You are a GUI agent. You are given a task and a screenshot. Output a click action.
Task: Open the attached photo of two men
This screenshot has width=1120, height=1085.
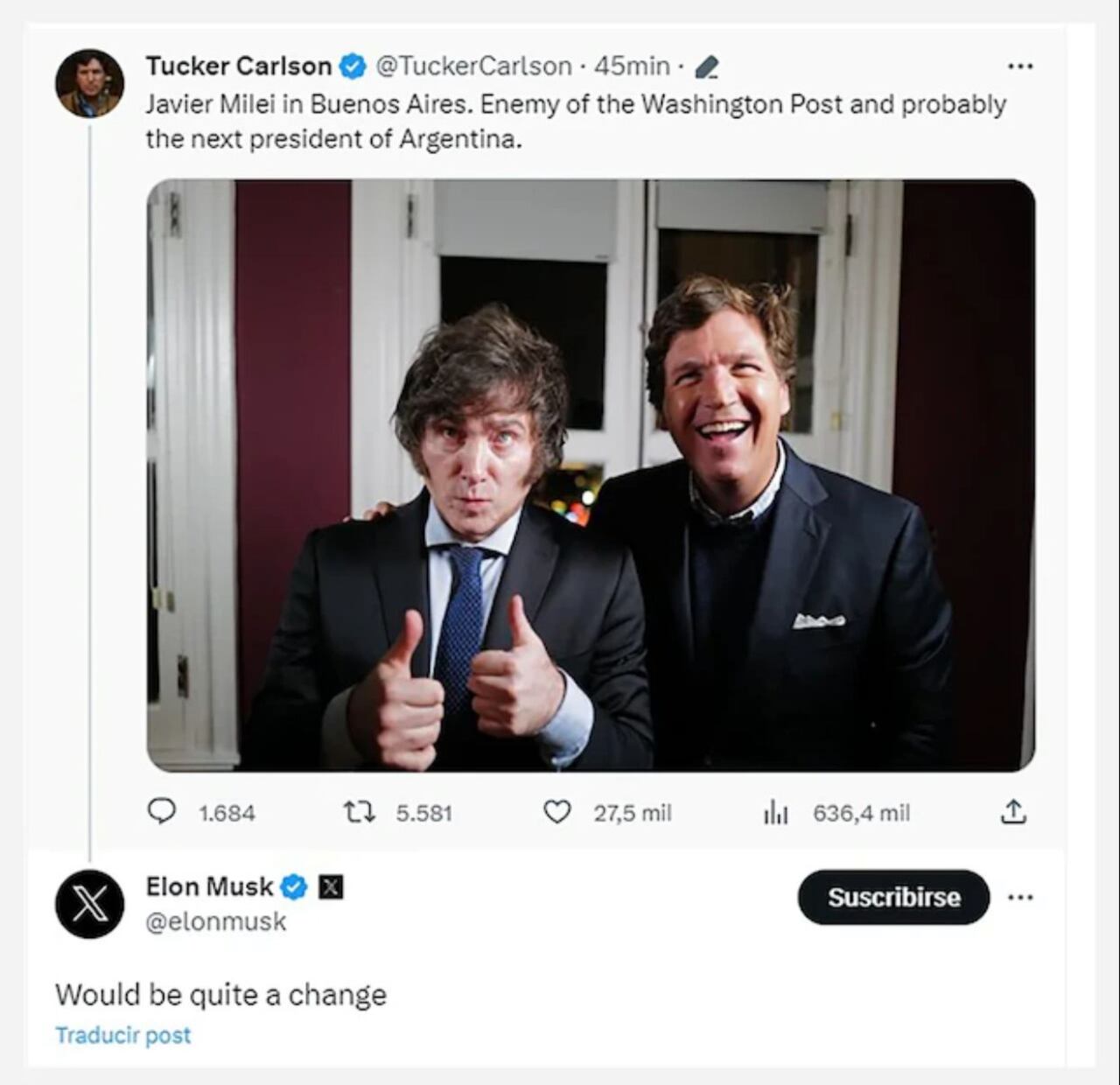pos(591,475)
